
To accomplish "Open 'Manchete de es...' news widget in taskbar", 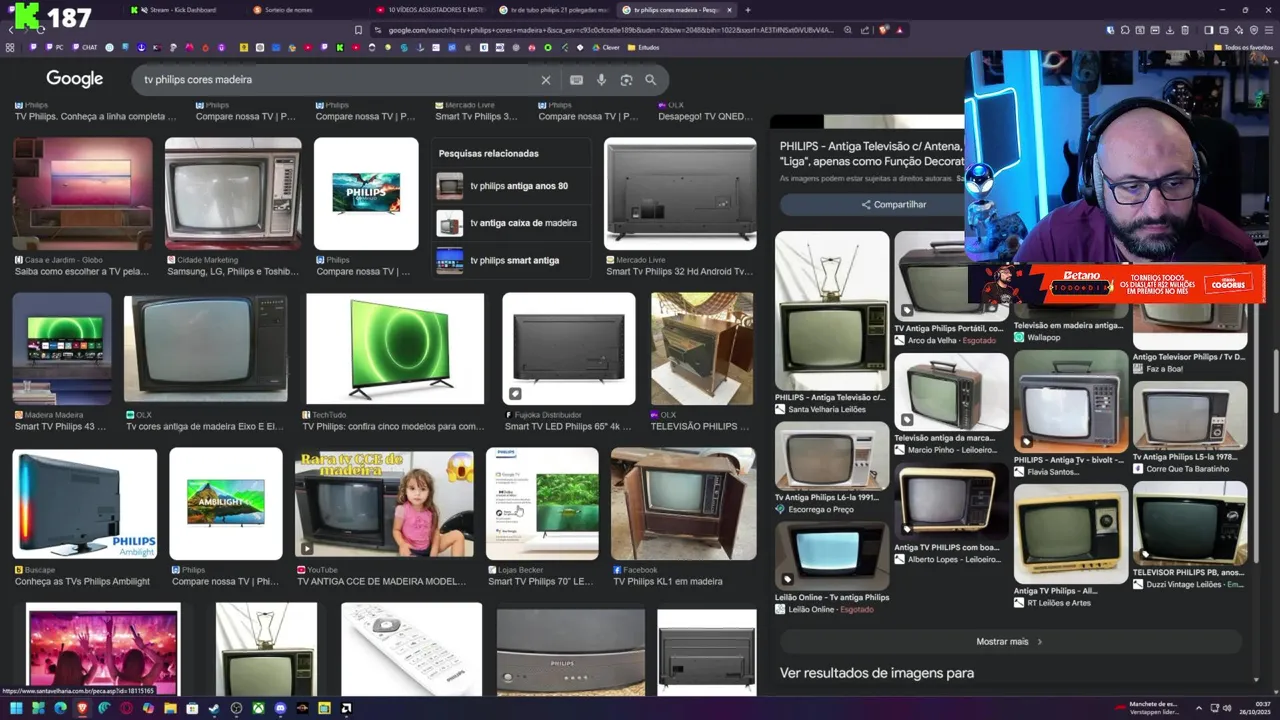I will [x=1147, y=708].
